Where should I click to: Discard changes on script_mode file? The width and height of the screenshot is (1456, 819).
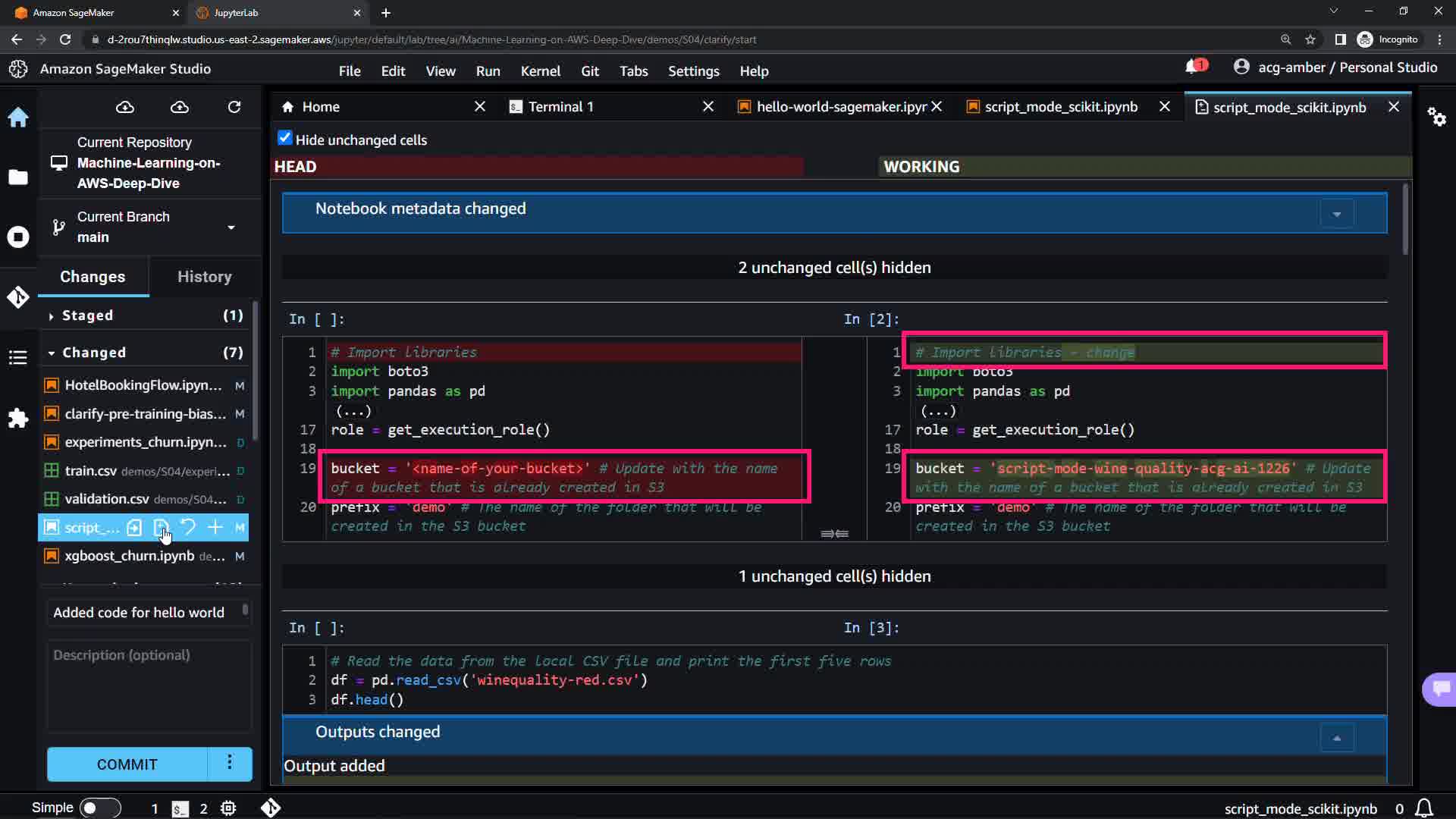tap(188, 527)
